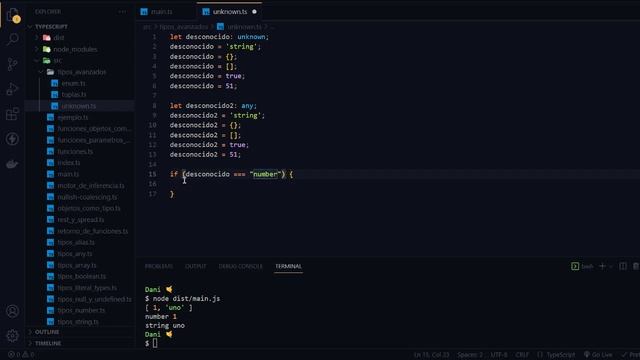Switch to the PROBLEMS panel tab
The image size is (640, 360).
(159, 267)
